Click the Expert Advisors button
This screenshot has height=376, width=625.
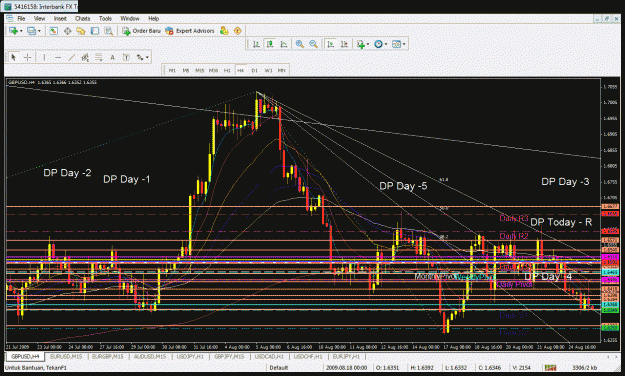tap(190, 31)
